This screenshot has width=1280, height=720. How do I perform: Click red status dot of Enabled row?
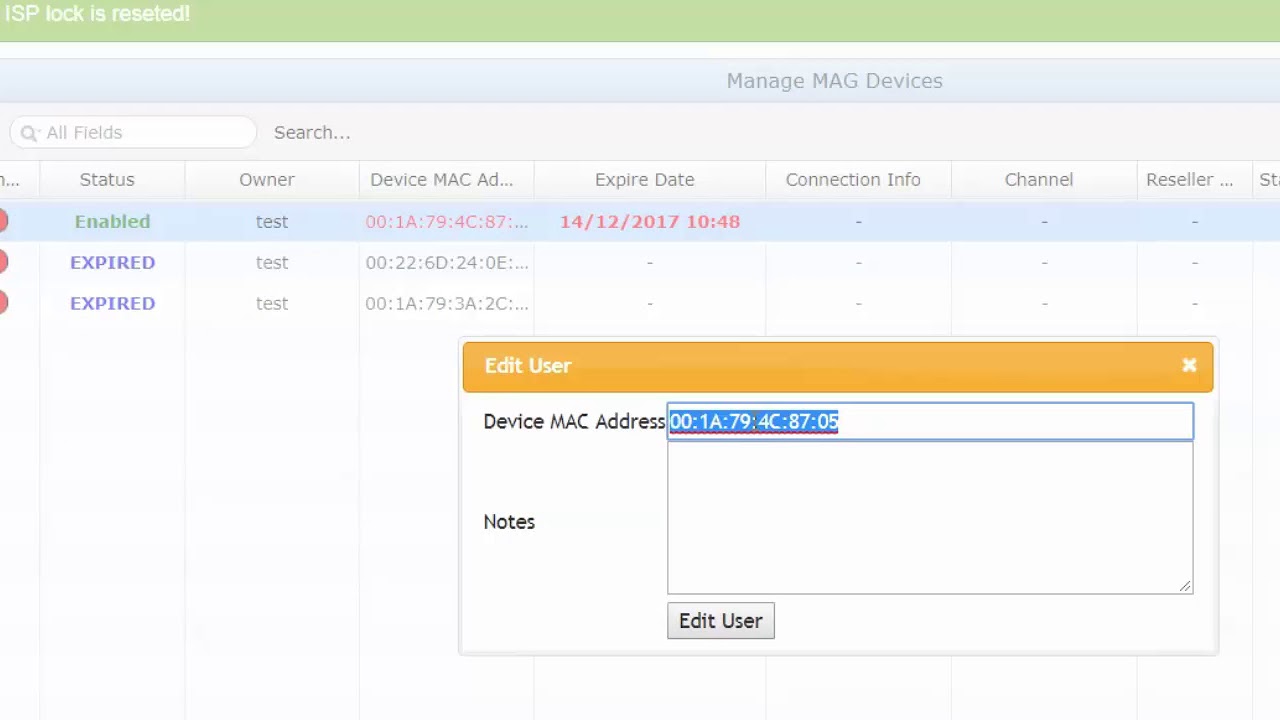(x=3, y=221)
